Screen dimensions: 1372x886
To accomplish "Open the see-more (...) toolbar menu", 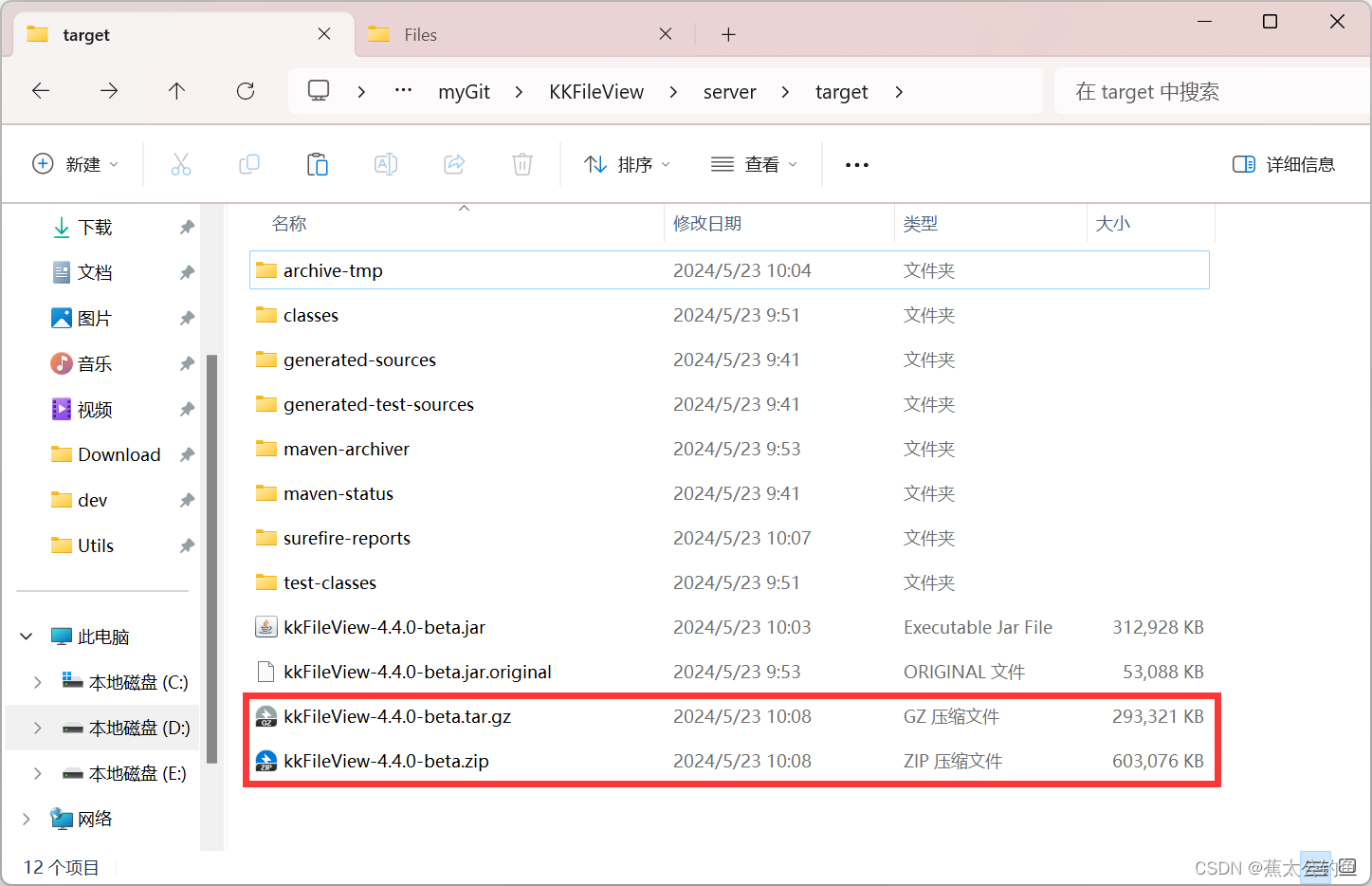I will click(x=855, y=164).
